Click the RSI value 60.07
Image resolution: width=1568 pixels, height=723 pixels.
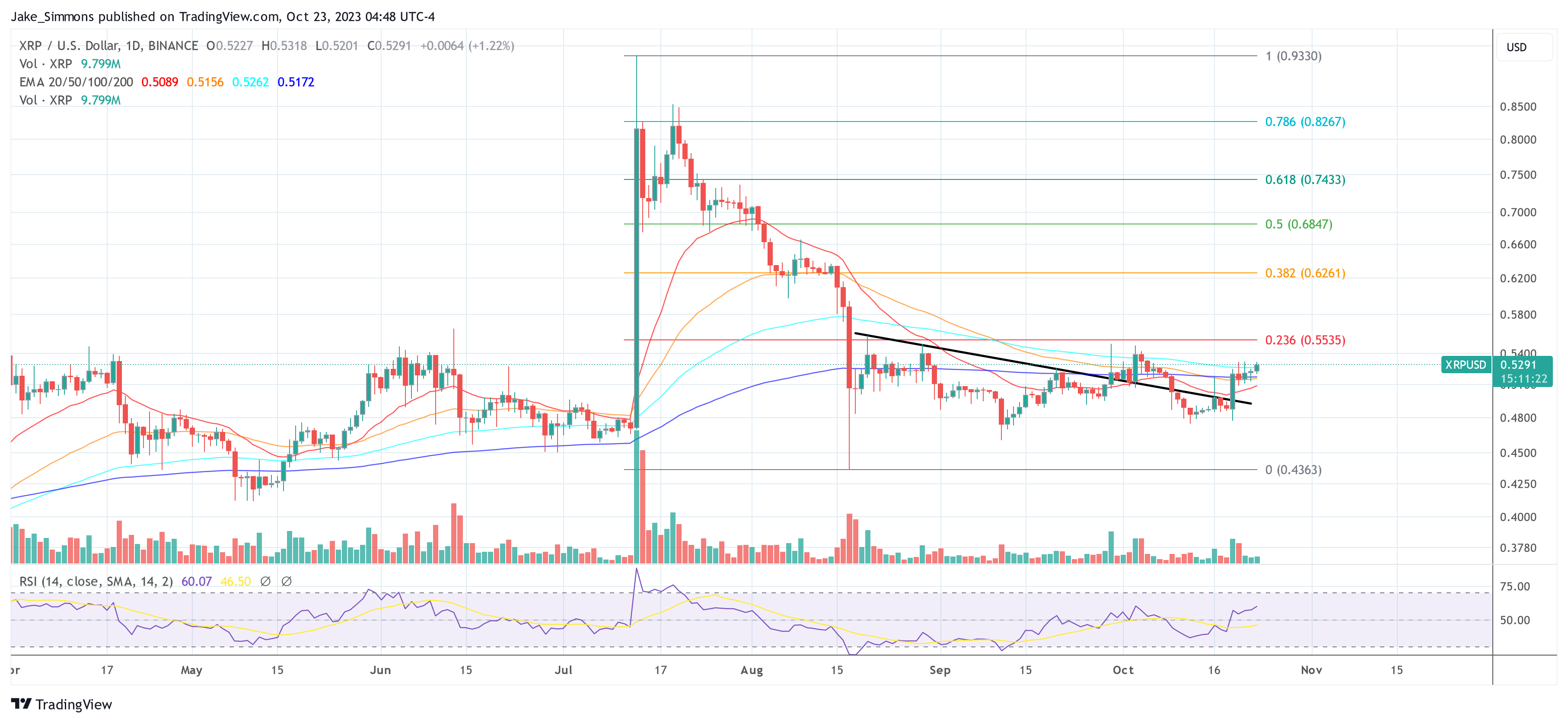[197, 582]
